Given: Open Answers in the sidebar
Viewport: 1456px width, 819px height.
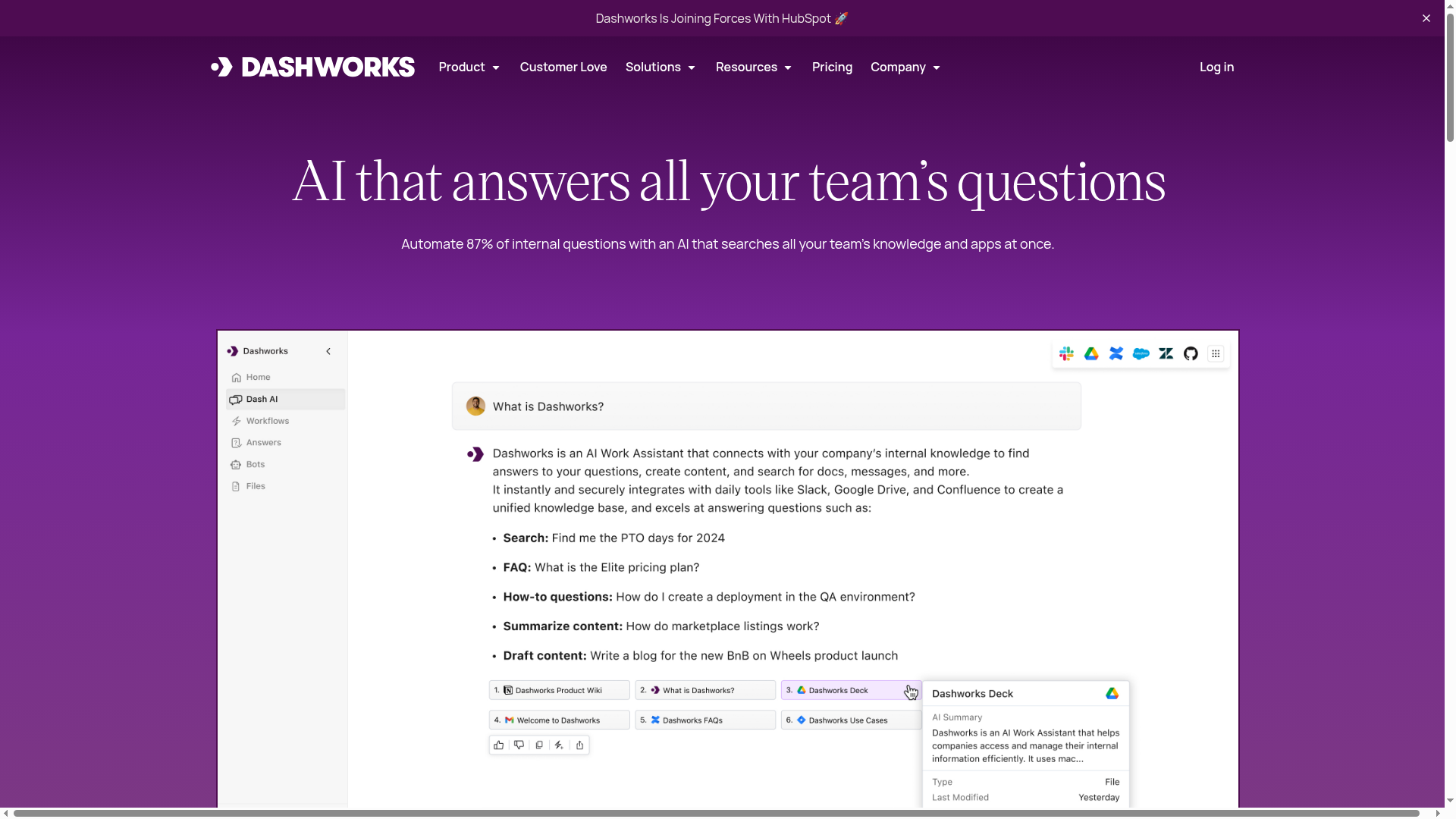Looking at the screenshot, I should click(285, 442).
